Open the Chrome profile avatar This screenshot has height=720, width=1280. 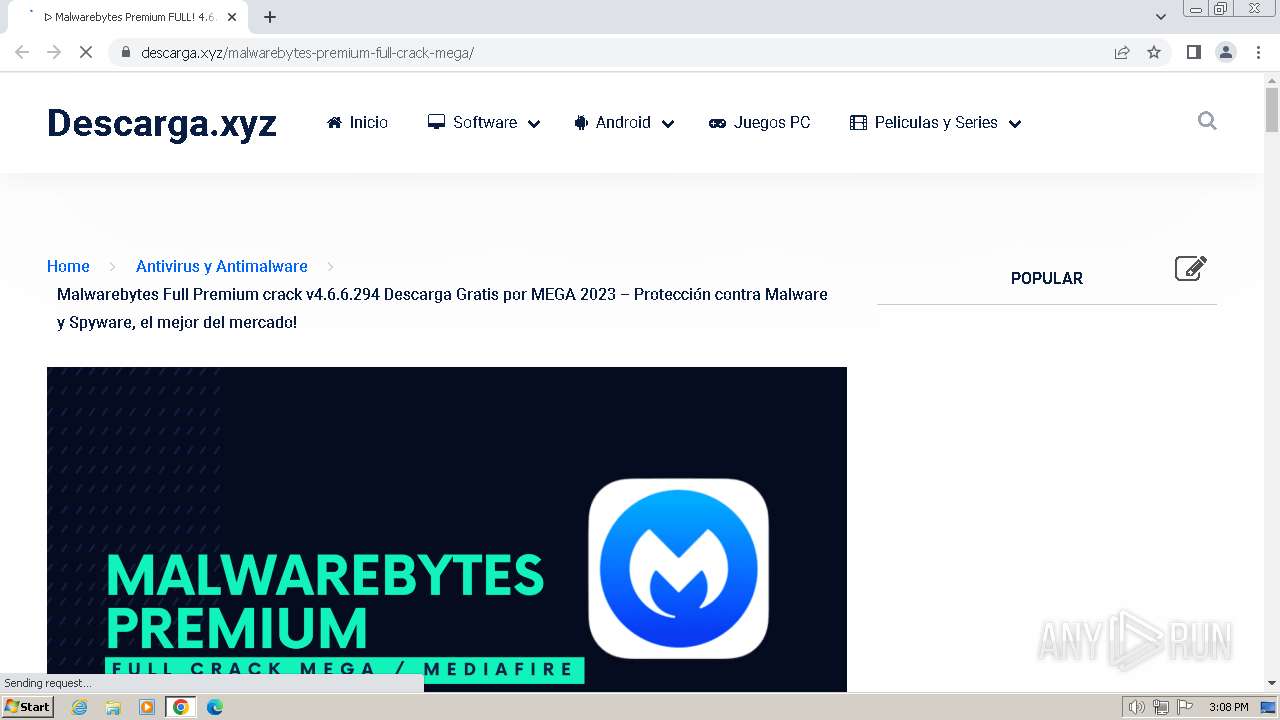[1226, 52]
